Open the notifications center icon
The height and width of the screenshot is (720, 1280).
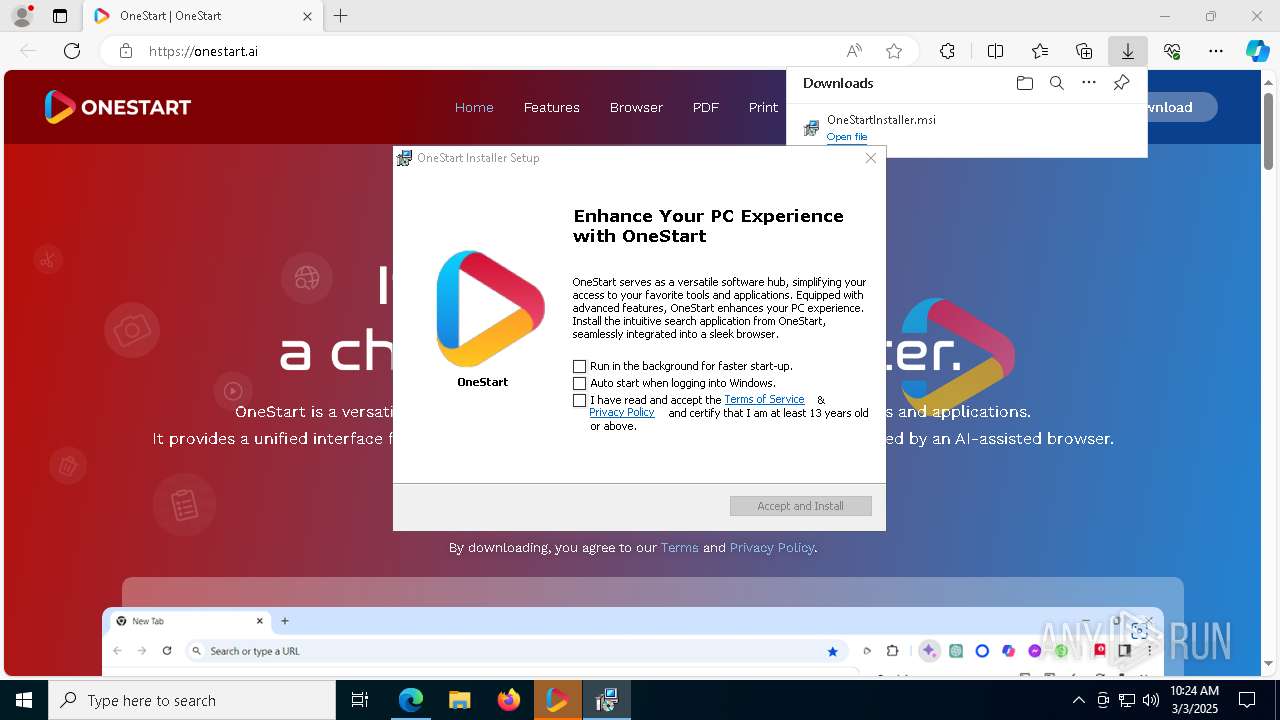click(1247, 700)
